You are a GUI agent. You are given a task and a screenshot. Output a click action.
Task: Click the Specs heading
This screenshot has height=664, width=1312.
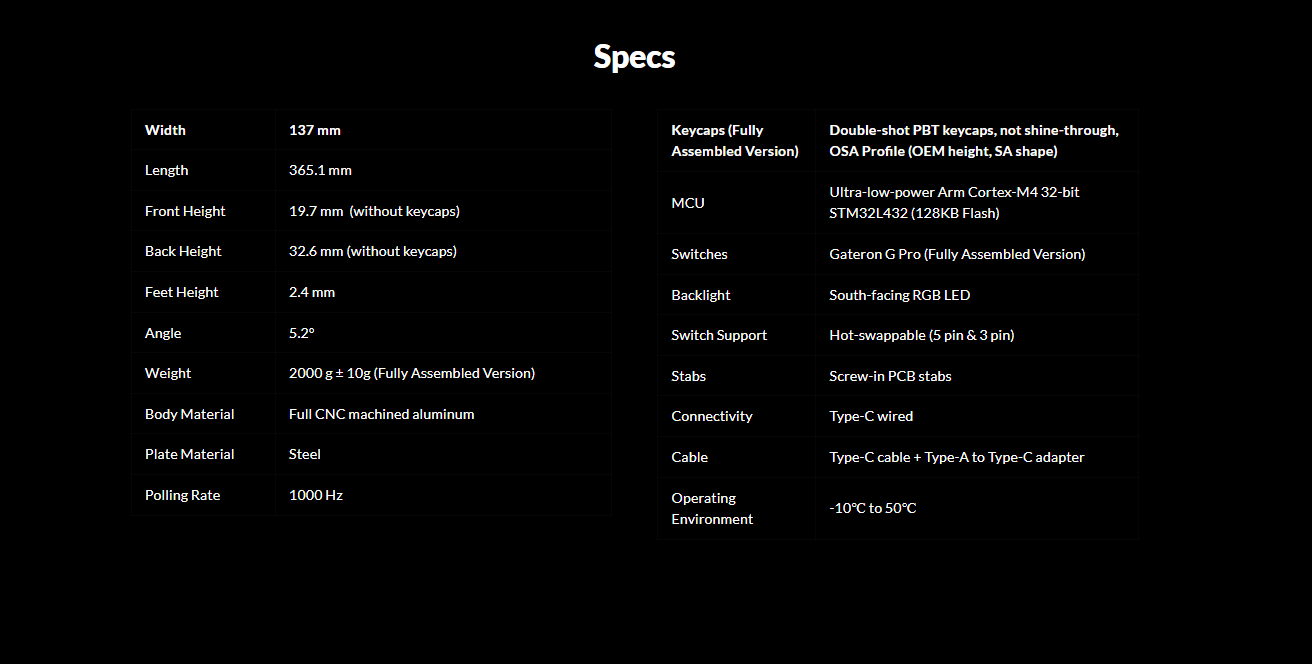coord(634,56)
